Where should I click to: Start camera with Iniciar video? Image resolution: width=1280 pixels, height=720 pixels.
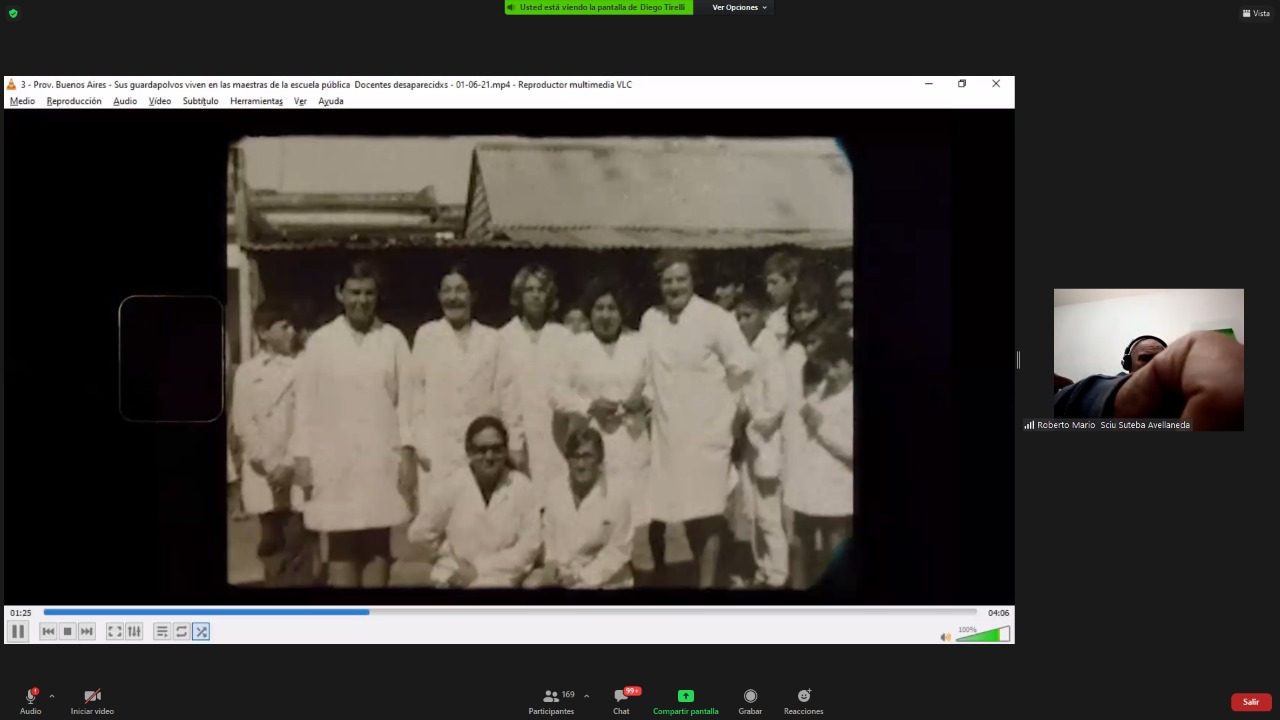click(92, 700)
